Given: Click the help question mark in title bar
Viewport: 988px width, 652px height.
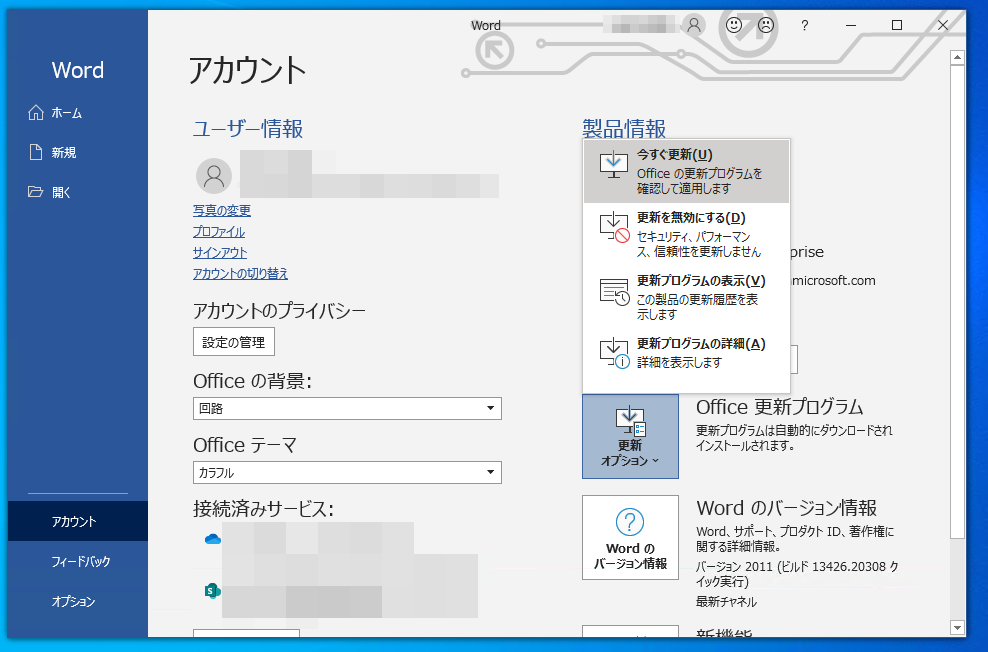Looking at the screenshot, I should pyautogui.click(x=805, y=26).
